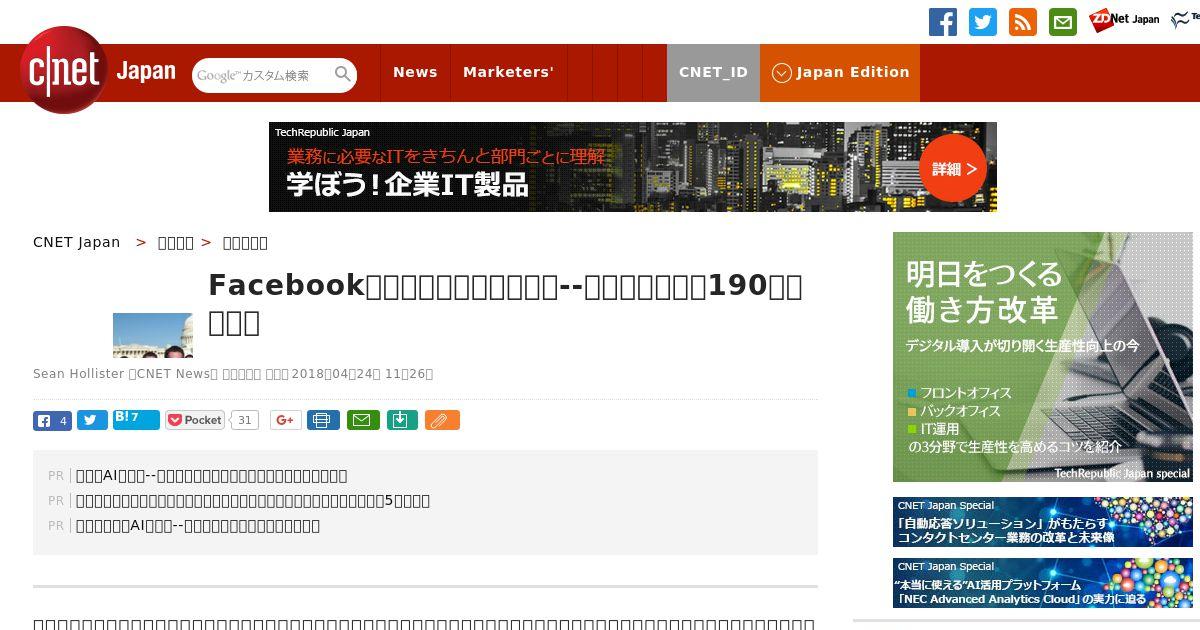
Task: Save article to Pocket
Action: click(195, 420)
